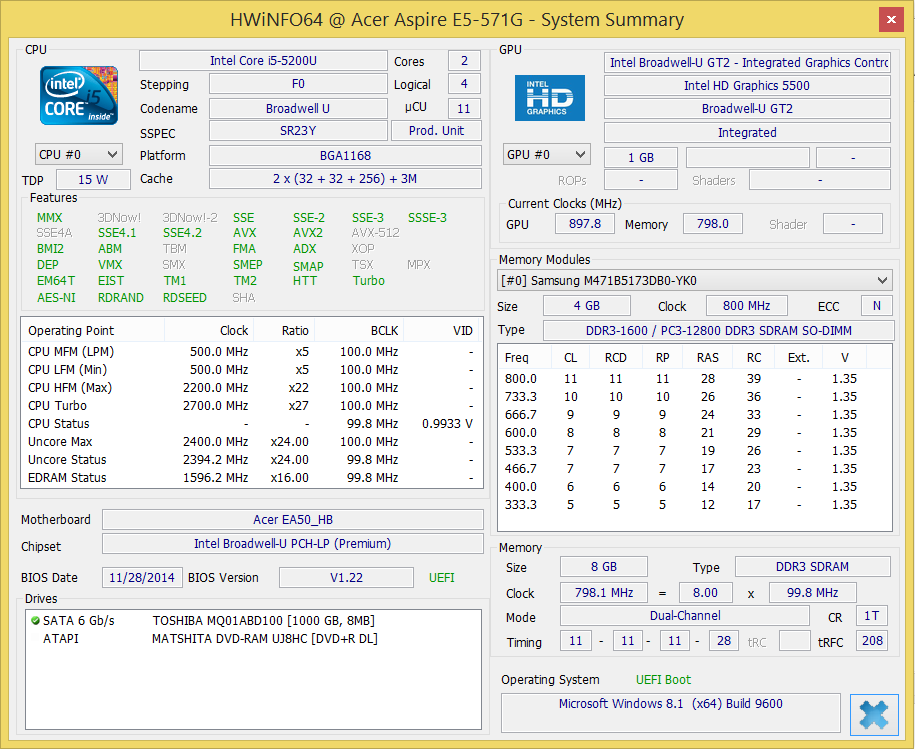Select the 333.3 frequency timing row
Viewport: 915px width, 749px height.
point(694,505)
